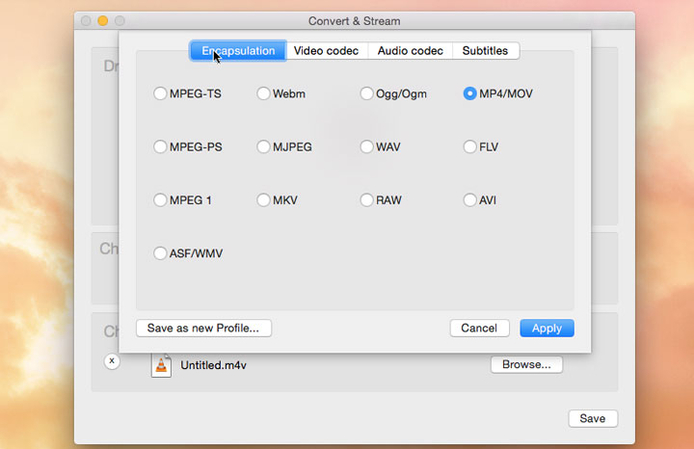Remove destination file with the x icon
694x449 pixels.
112,361
